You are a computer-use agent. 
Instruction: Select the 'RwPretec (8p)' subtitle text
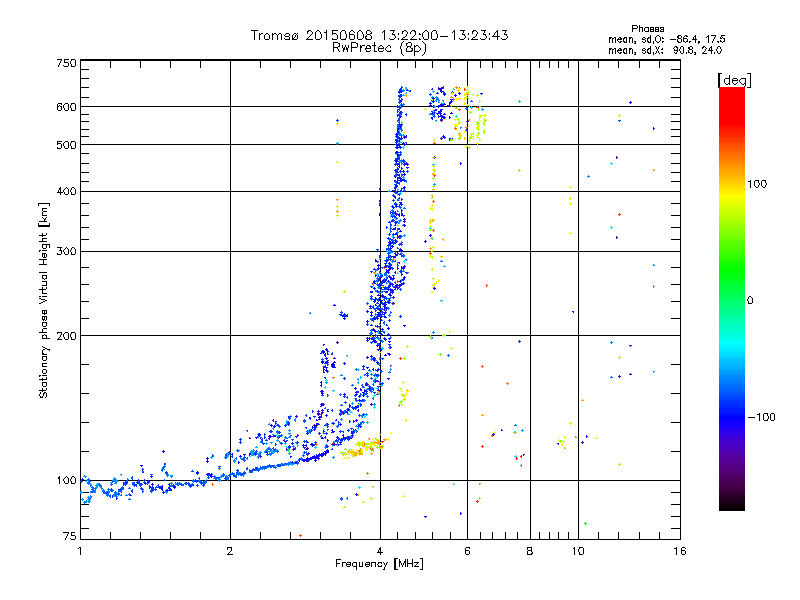coord(380,48)
